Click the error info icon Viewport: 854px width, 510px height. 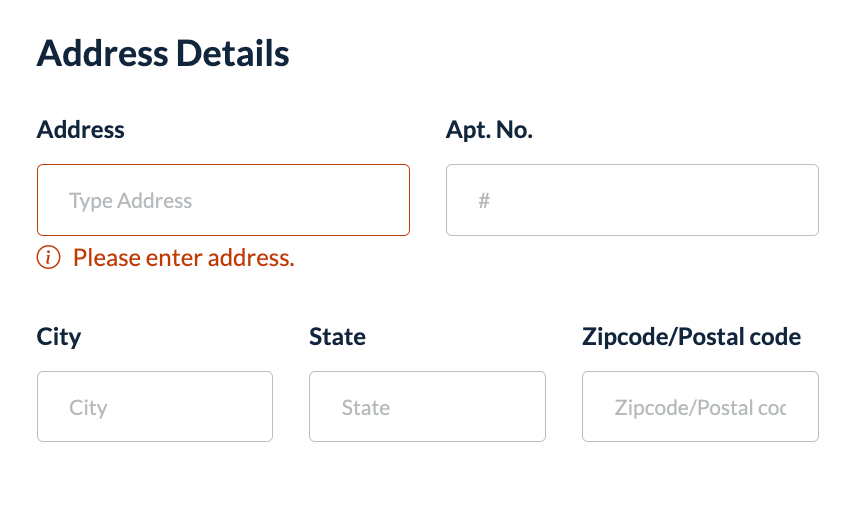[48, 258]
